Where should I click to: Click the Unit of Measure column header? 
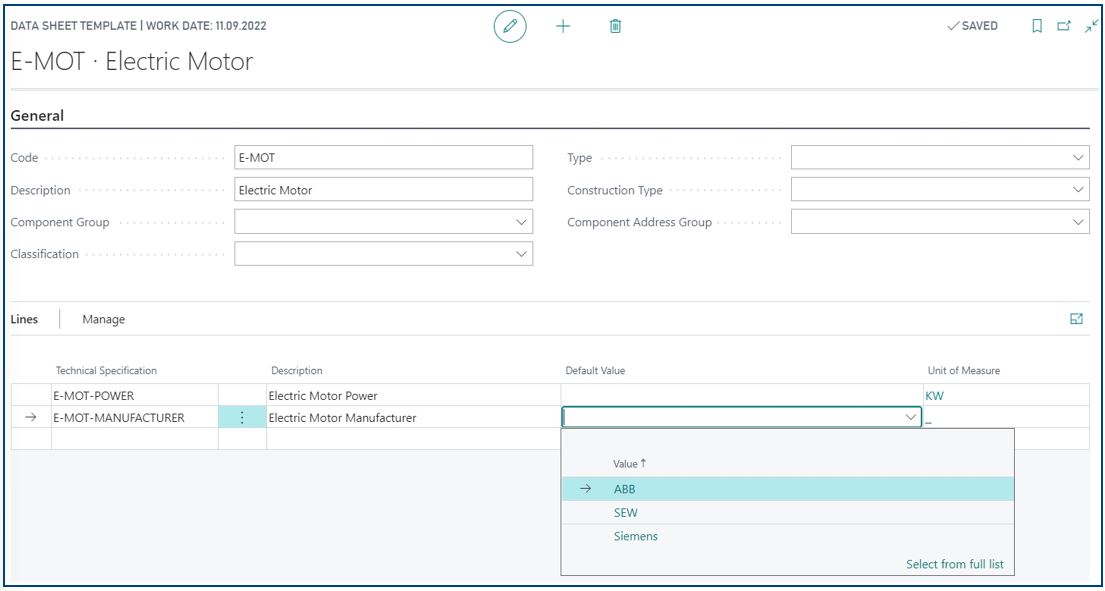click(x=964, y=371)
